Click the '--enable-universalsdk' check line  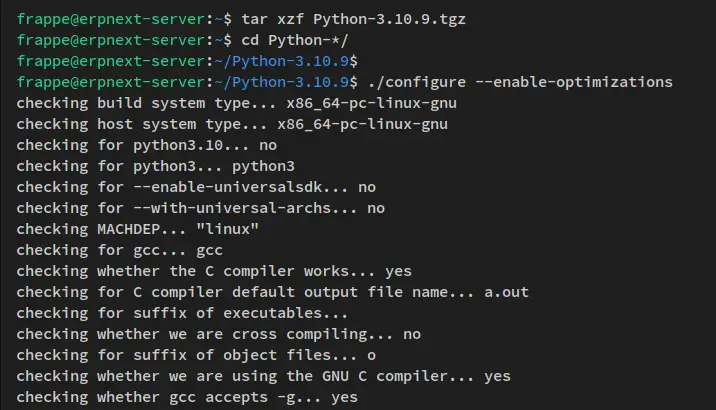click(x=196, y=187)
